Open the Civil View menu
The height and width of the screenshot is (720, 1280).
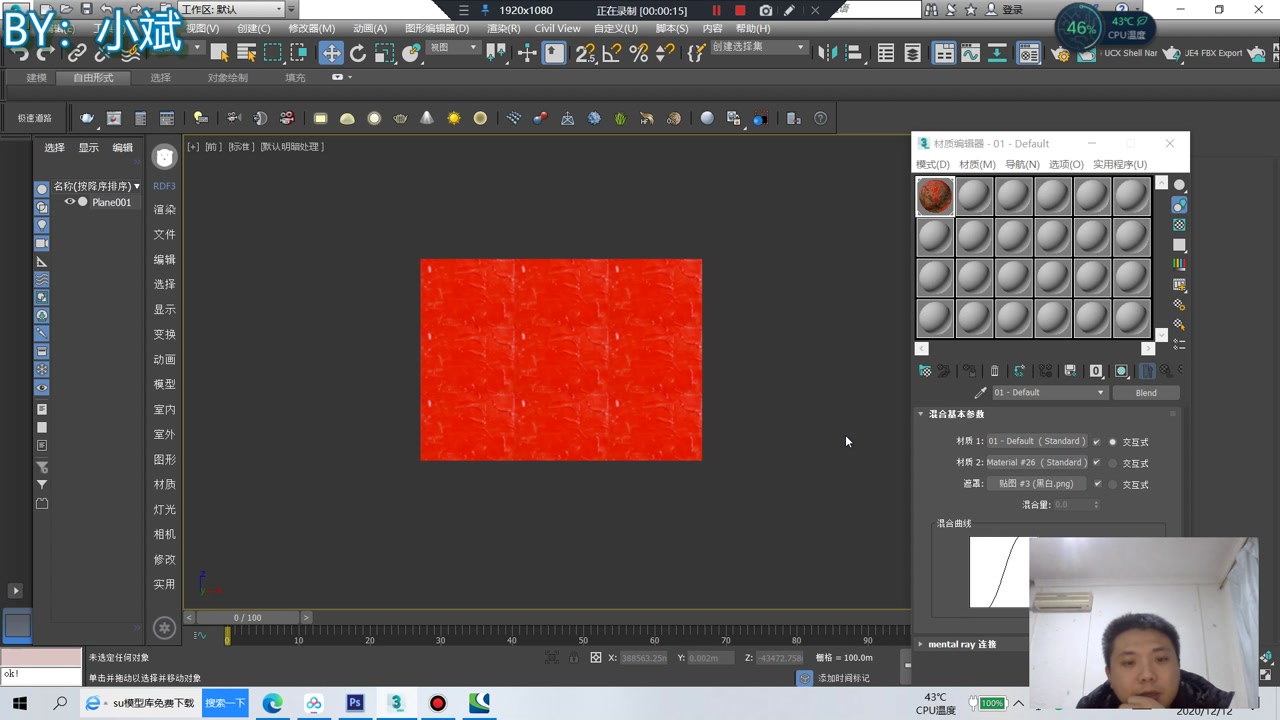tap(557, 28)
